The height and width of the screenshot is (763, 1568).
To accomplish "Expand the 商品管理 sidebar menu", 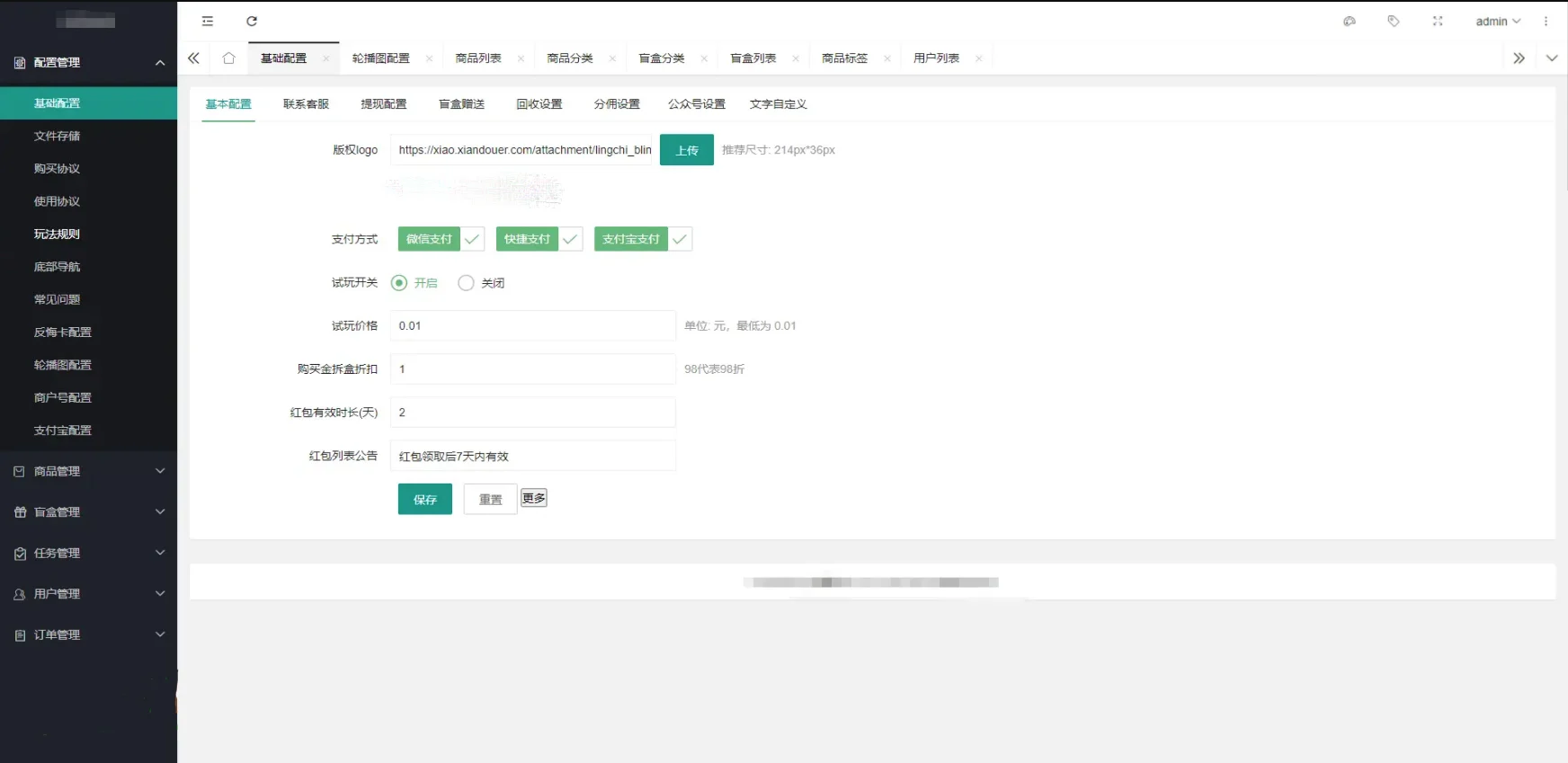I will (88, 471).
